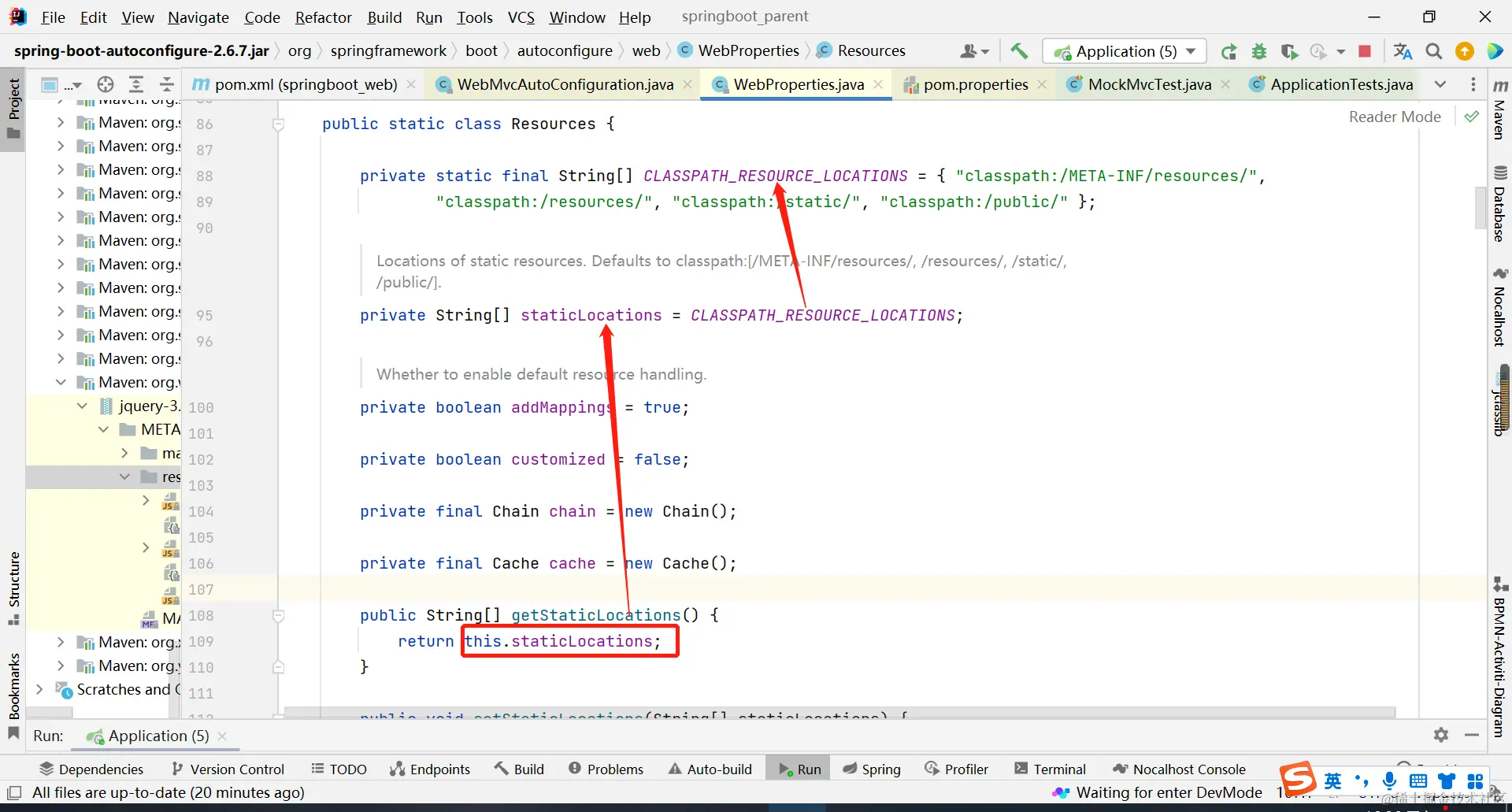Toggle the Structure tool window
This screenshot has width=1512, height=812.
pyautogui.click(x=13, y=588)
